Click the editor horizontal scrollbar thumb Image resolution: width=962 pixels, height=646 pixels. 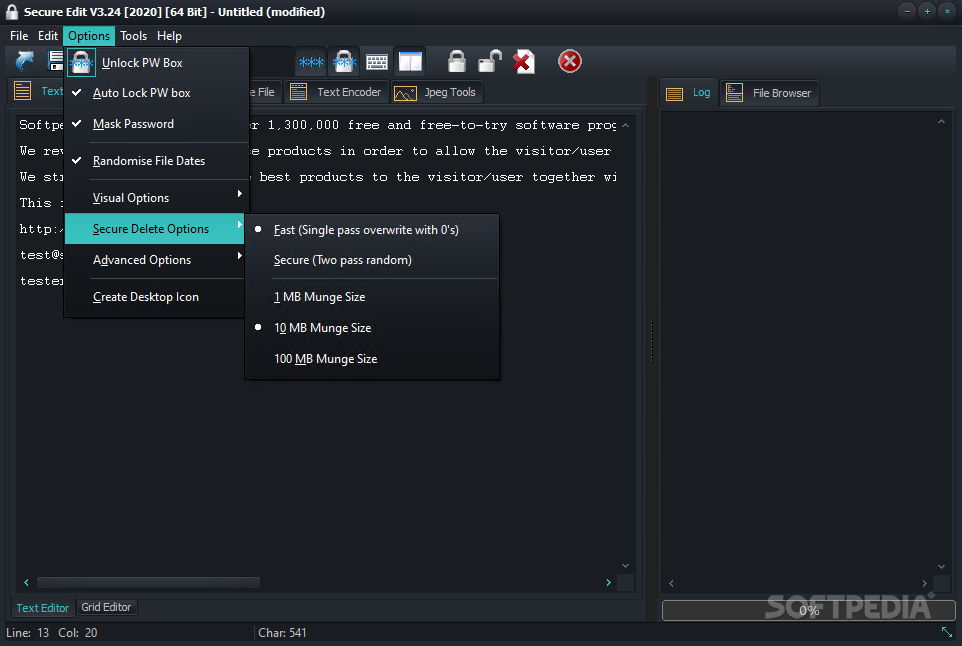[x=148, y=582]
